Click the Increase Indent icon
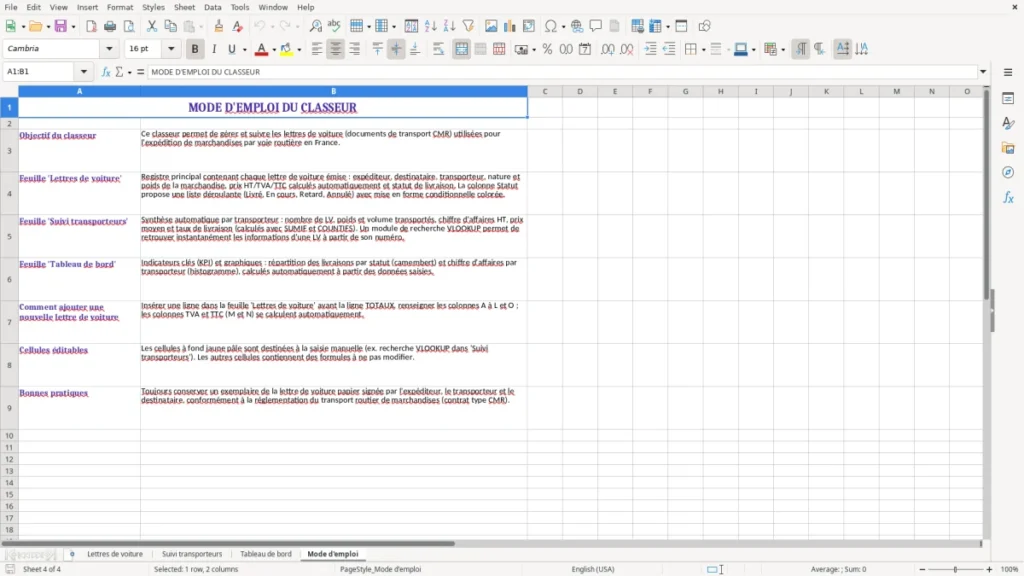This screenshot has width=1024, height=576. pyautogui.click(x=650, y=49)
